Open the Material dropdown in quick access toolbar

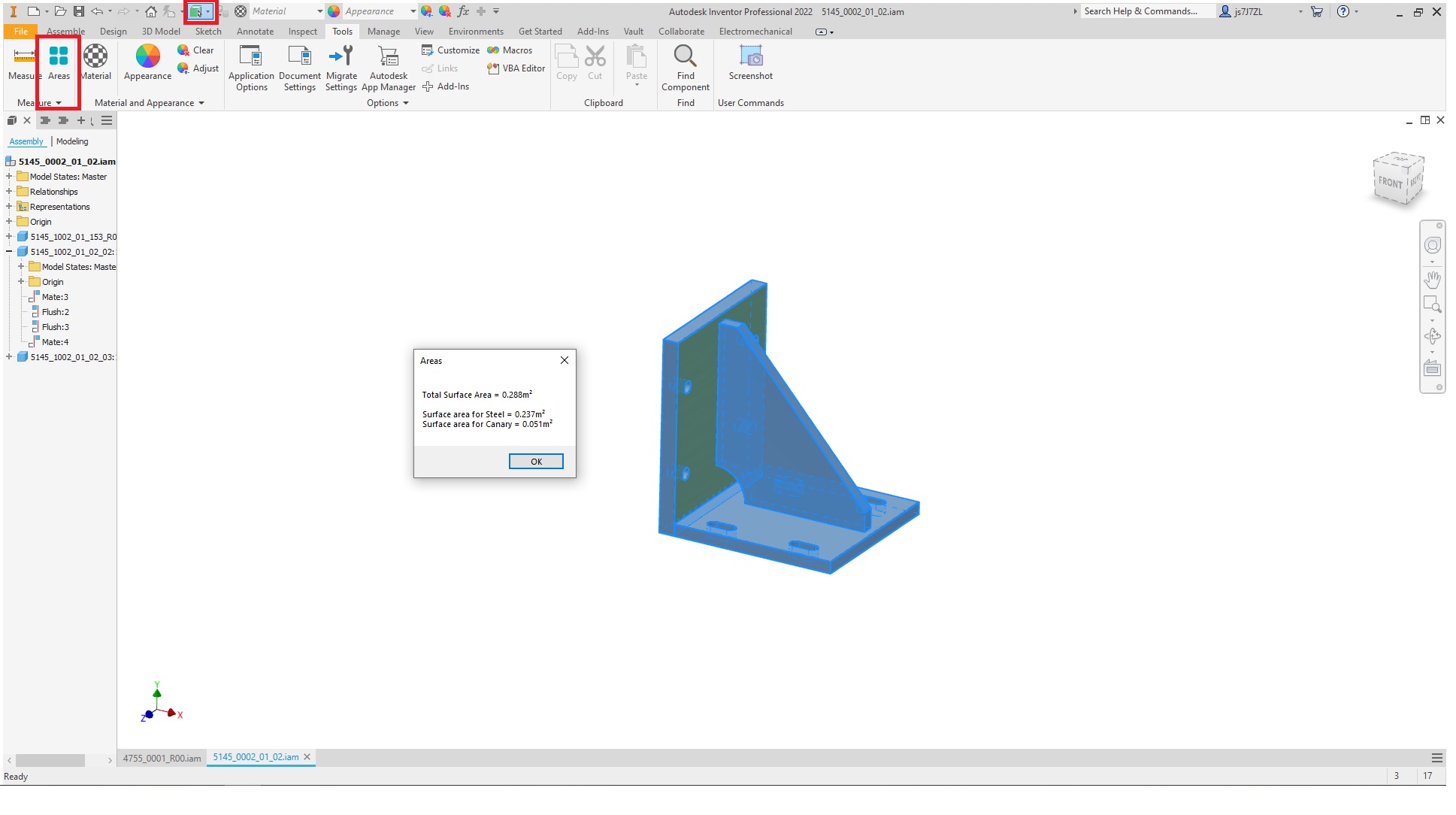tap(319, 11)
